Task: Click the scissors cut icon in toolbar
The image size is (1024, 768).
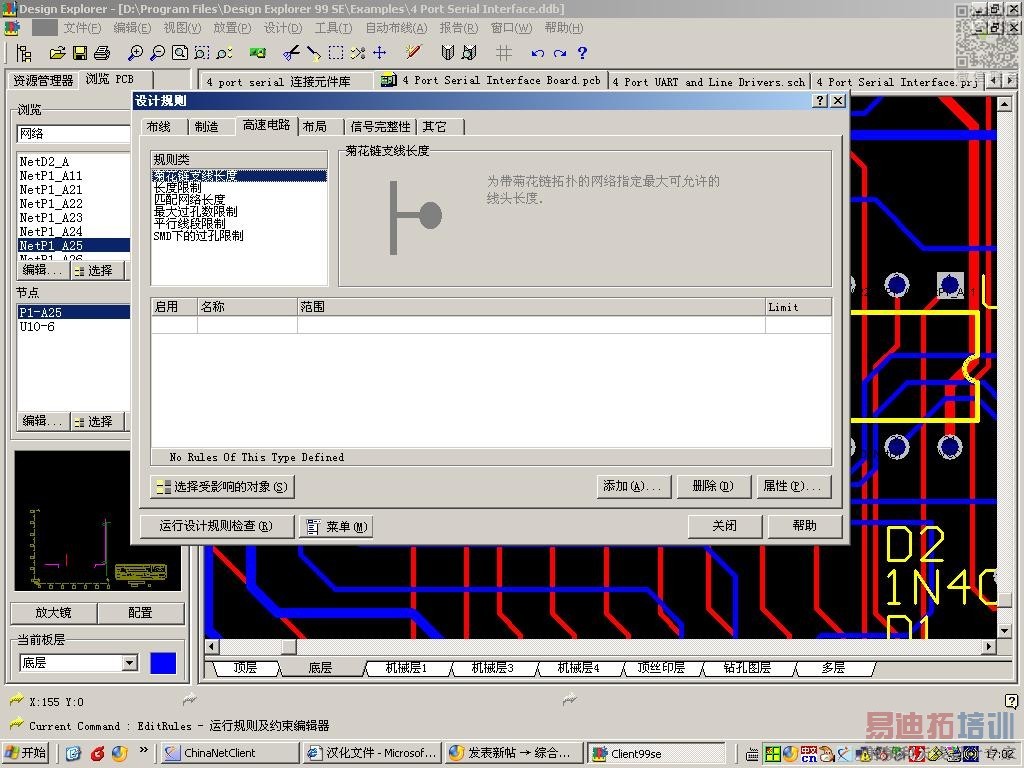Action: [x=291, y=53]
